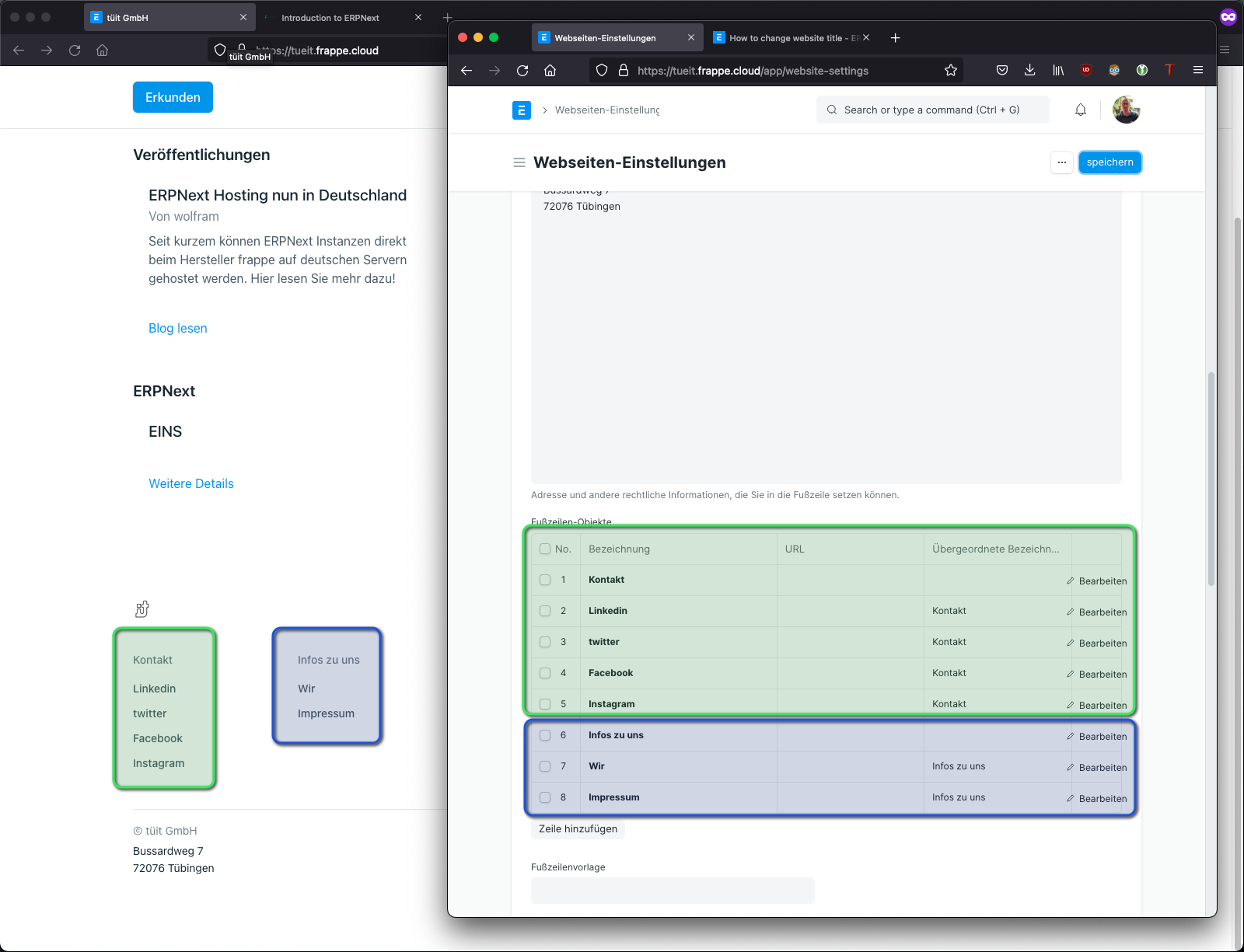Click the Instagram footer link on the website
This screenshot has width=1244, height=952.
coord(159,763)
